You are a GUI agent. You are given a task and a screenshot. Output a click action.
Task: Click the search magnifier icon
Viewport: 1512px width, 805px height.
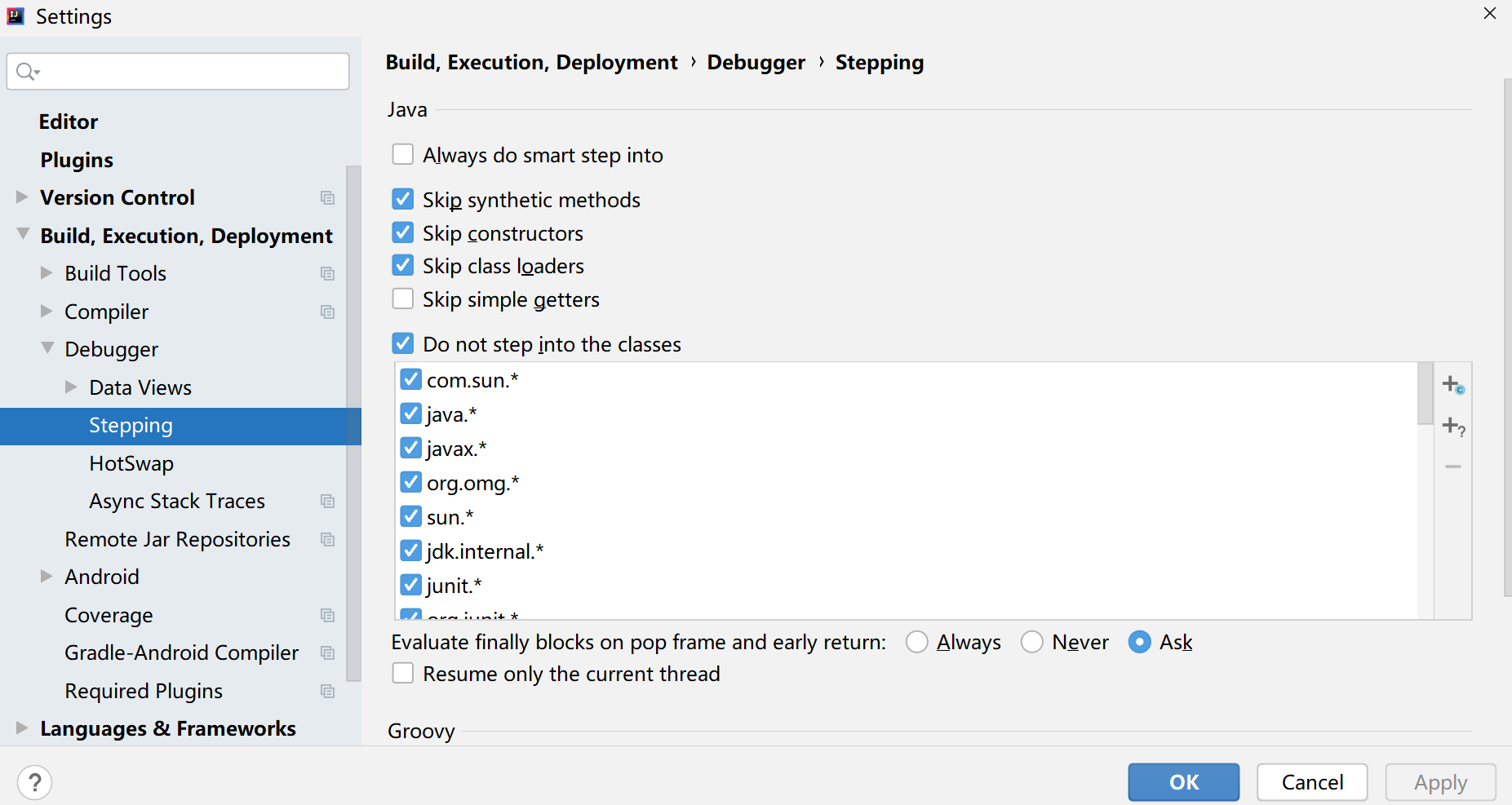[26, 72]
